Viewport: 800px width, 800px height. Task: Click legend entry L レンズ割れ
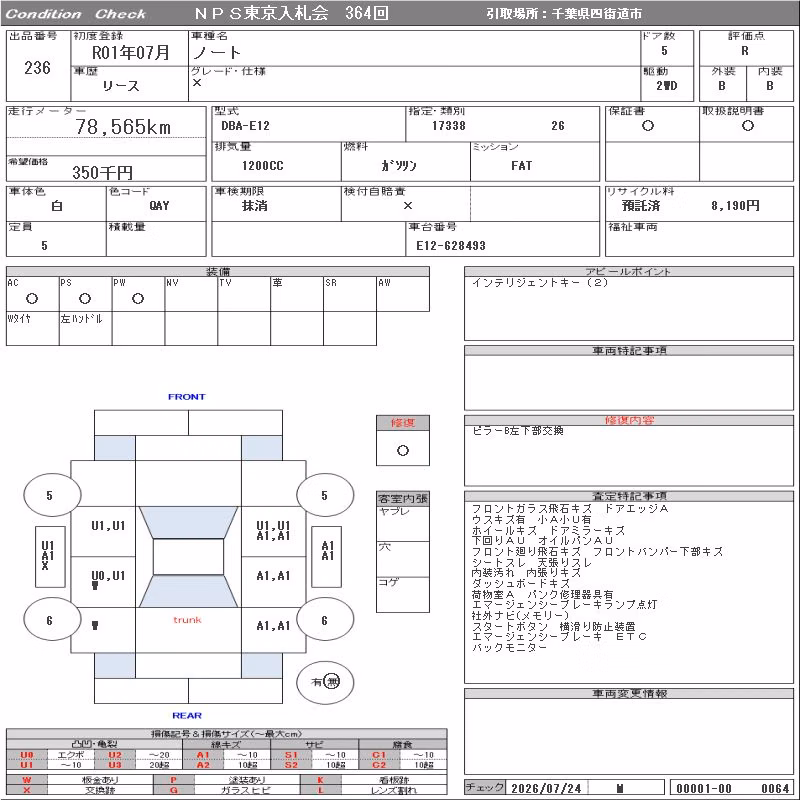click(x=373, y=790)
